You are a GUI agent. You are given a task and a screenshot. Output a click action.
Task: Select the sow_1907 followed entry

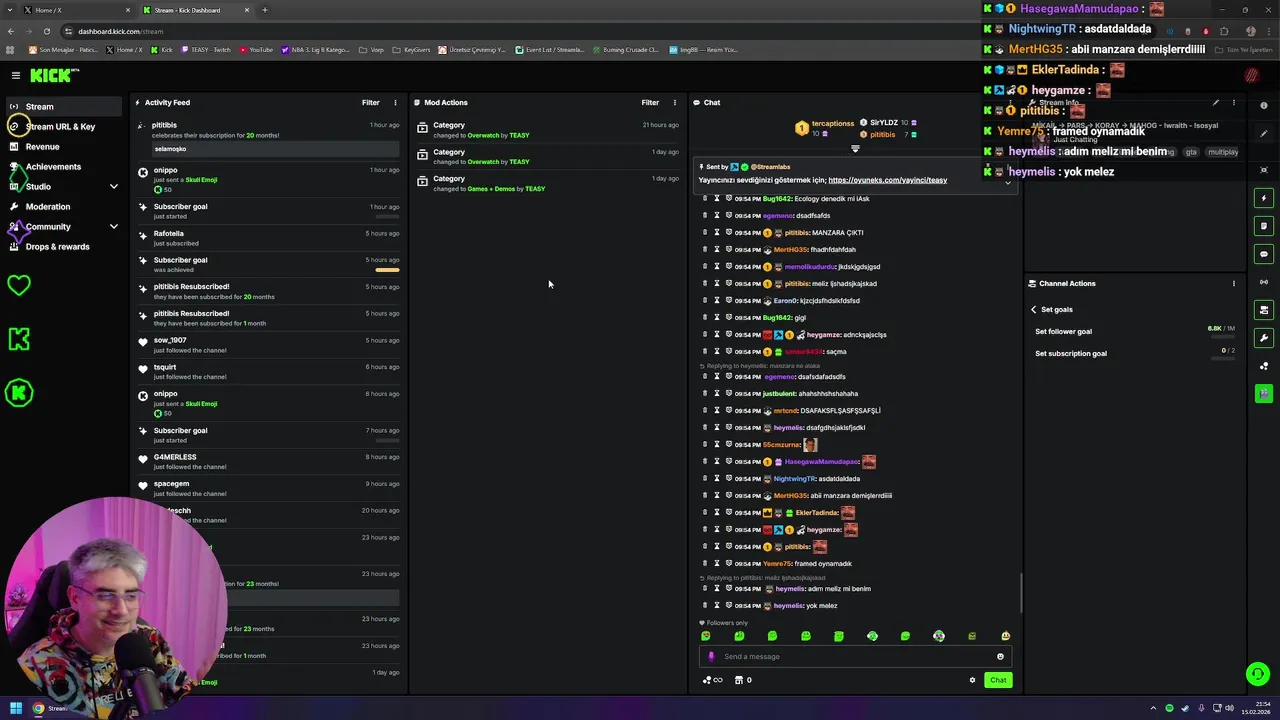point(270,345)
